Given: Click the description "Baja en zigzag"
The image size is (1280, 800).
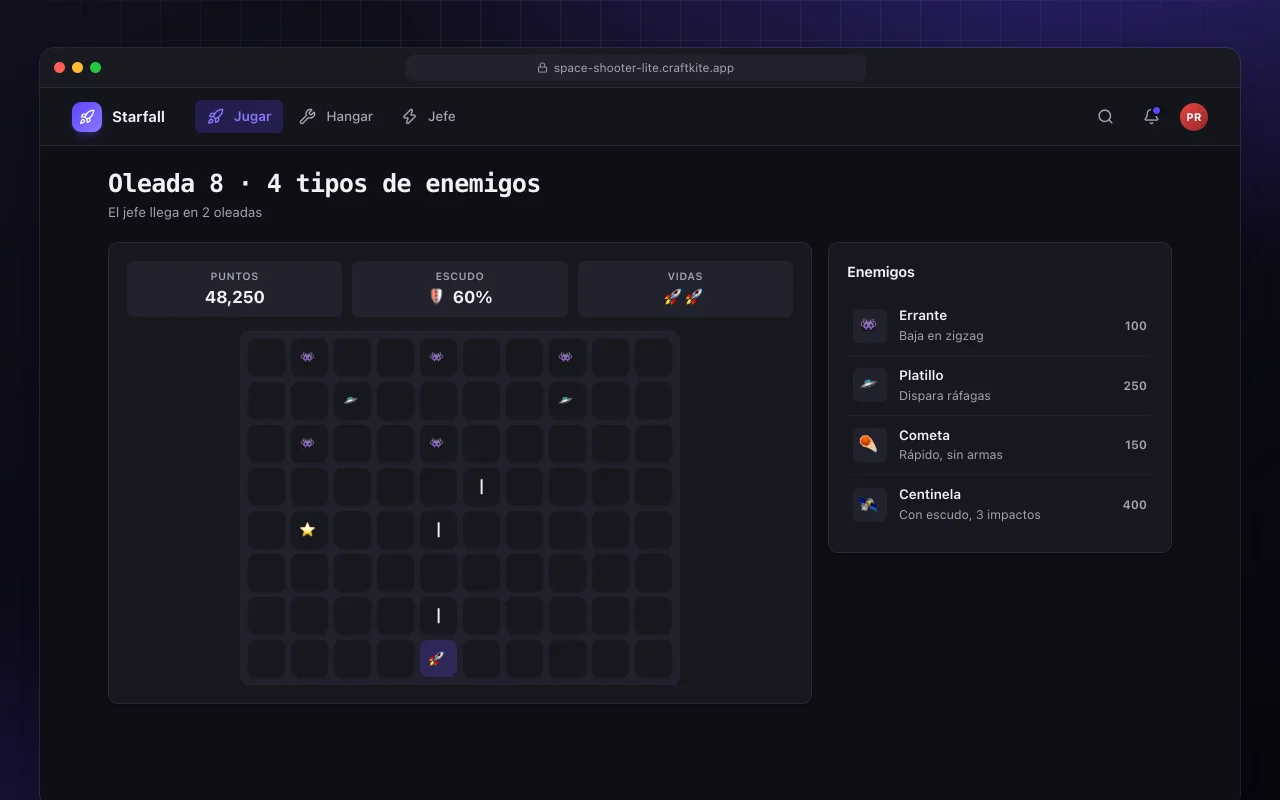Looking at the screenshot, I should pos(941,336).
